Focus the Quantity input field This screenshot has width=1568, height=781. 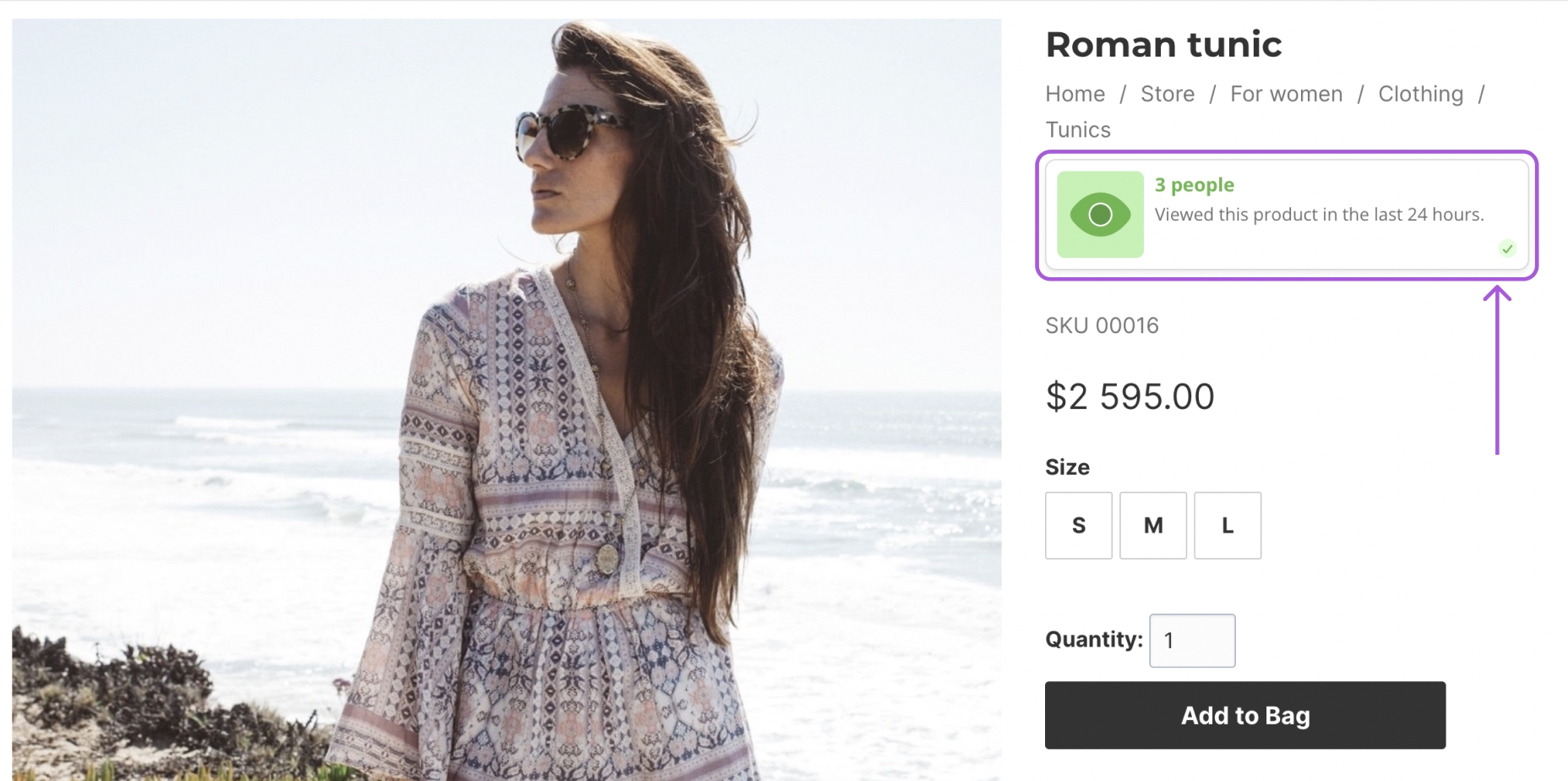pos(1192,641)
